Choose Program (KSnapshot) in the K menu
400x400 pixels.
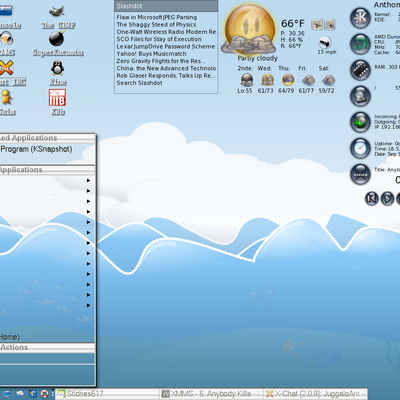36,149
